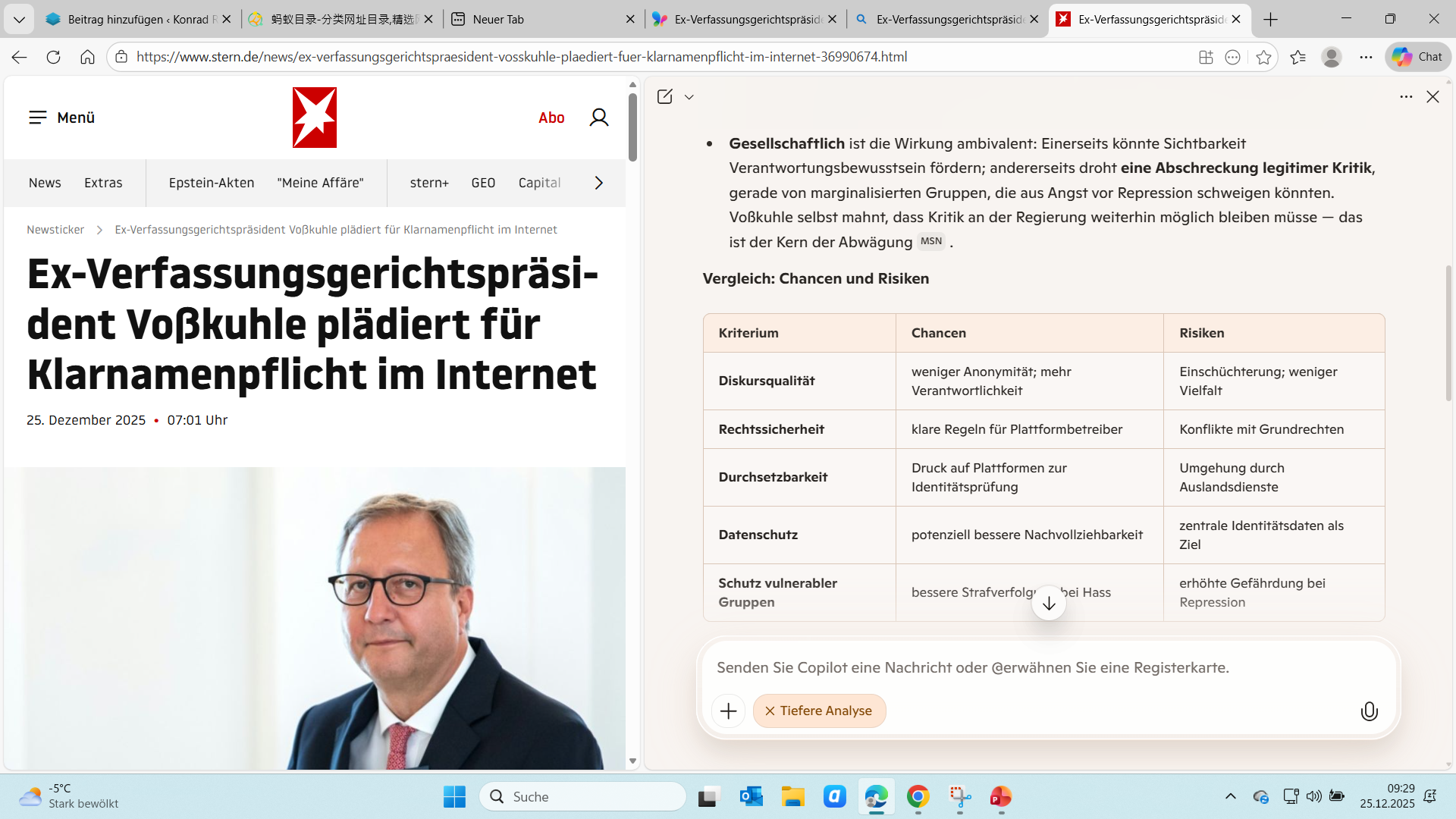Click the article page vertical scrollbar
Image resolution: width=1456 pixels, height=819 pixels.
632,129
